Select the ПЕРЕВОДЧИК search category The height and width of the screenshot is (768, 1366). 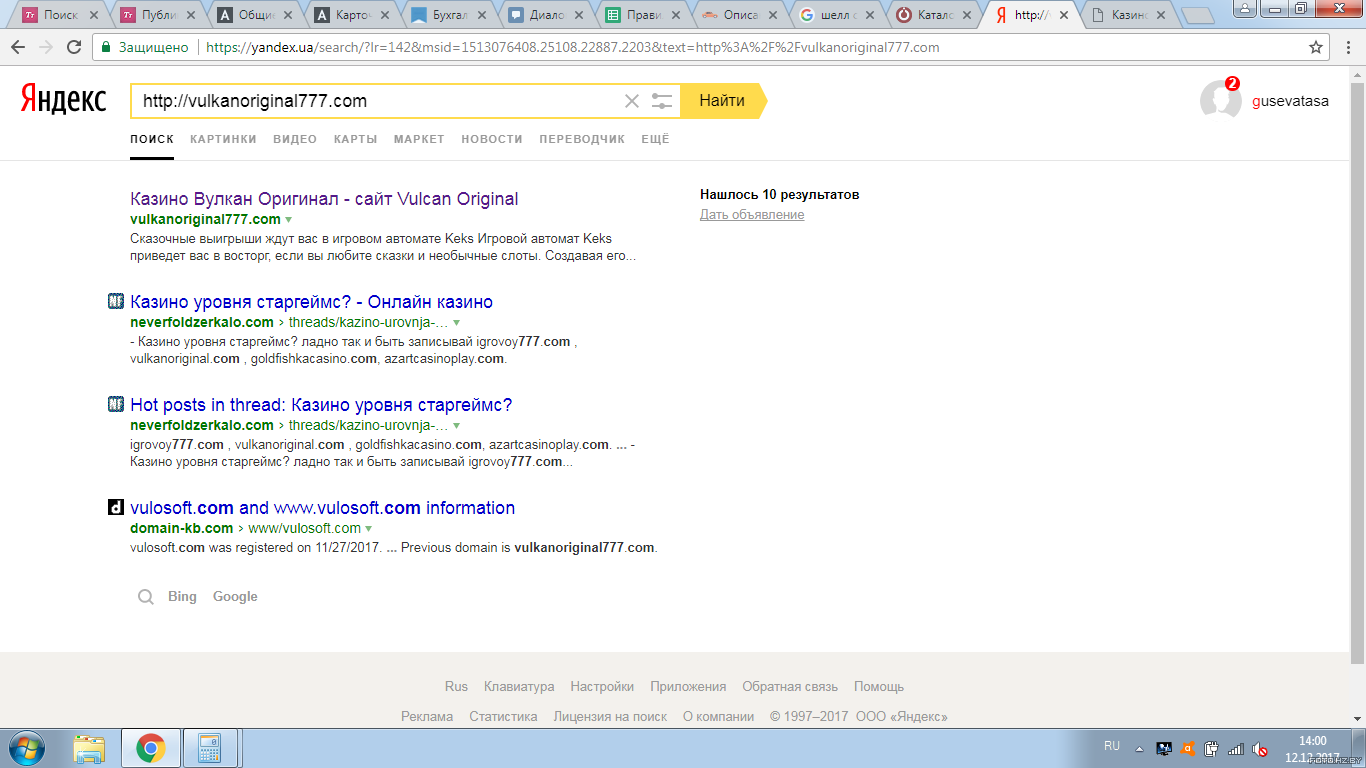[x=582, y=139]
